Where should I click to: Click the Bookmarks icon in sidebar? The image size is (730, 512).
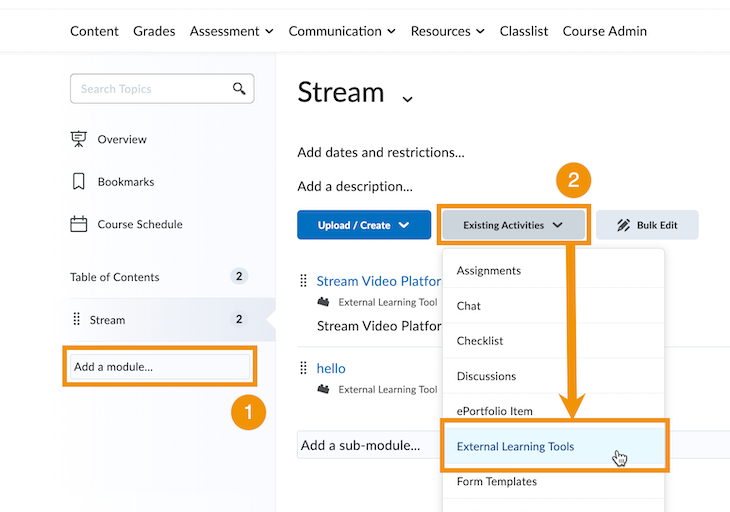[79, 182]
